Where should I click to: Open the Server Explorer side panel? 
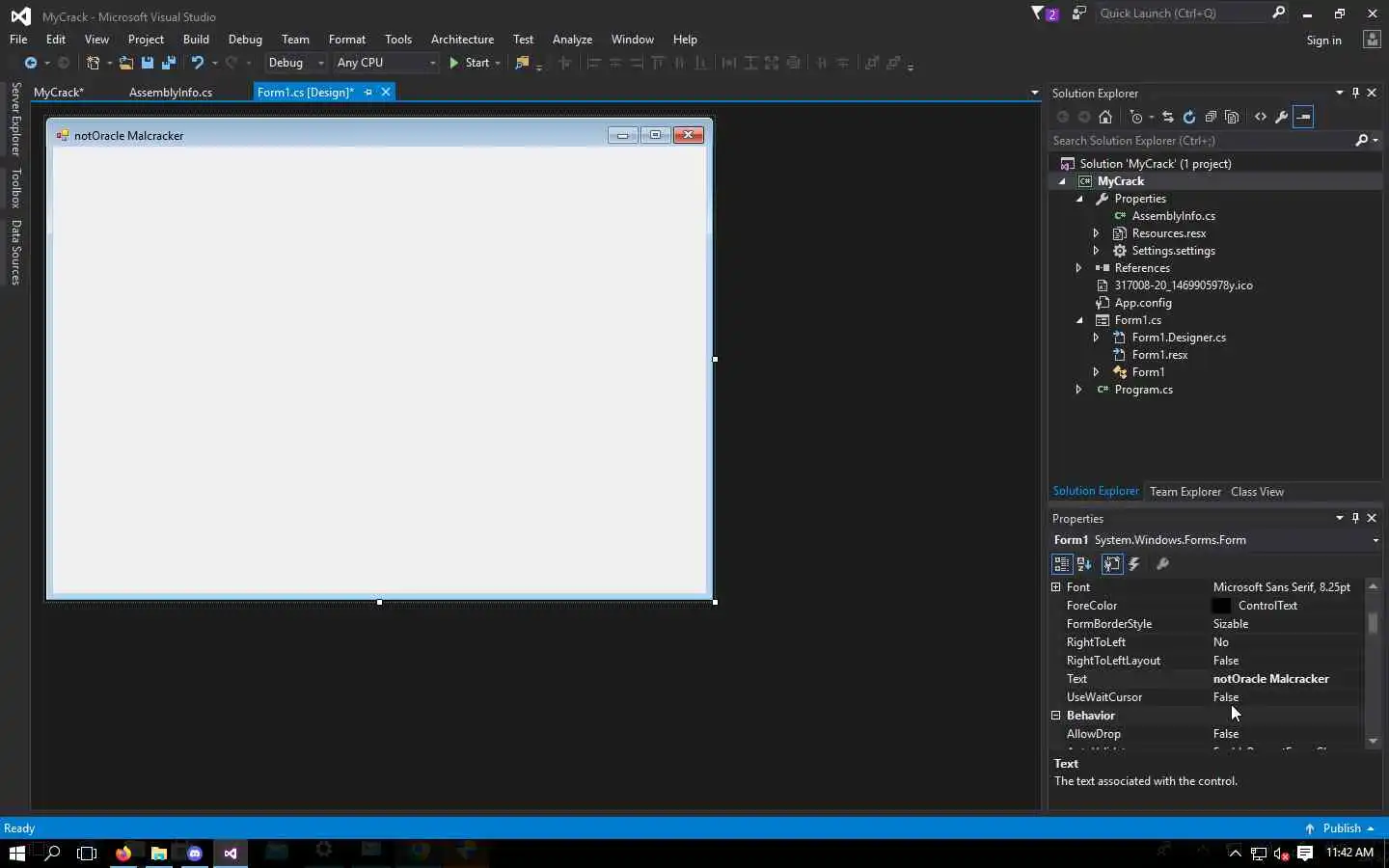16,120
